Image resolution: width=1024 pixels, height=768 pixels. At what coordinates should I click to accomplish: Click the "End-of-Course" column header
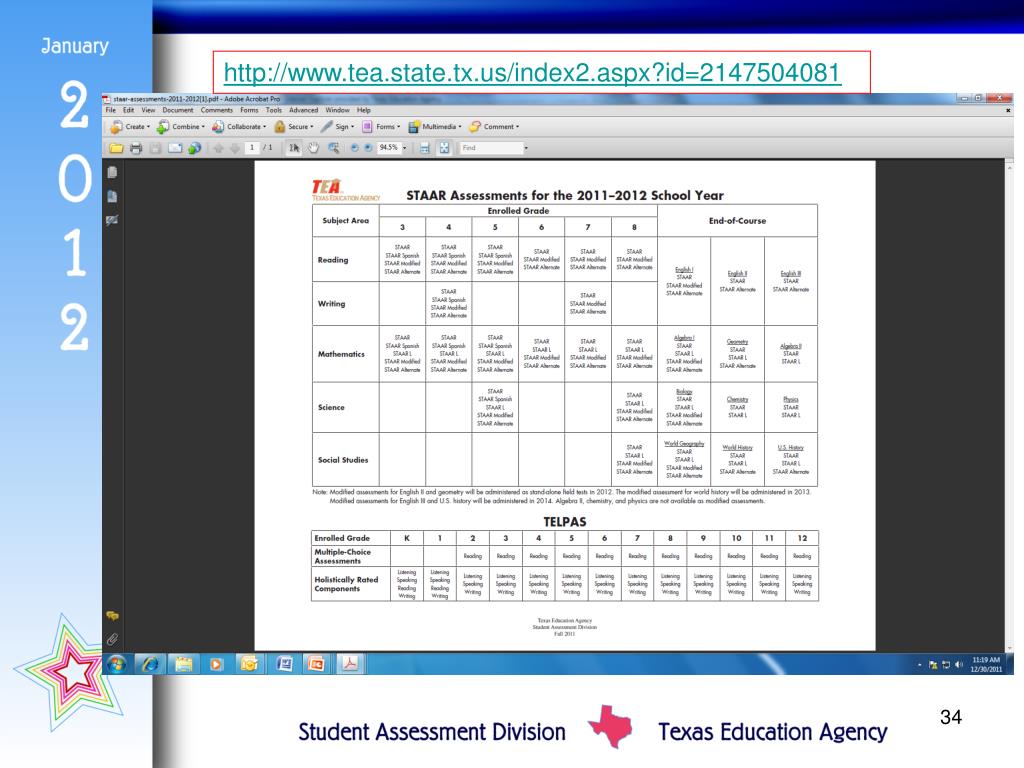[737, 221]
